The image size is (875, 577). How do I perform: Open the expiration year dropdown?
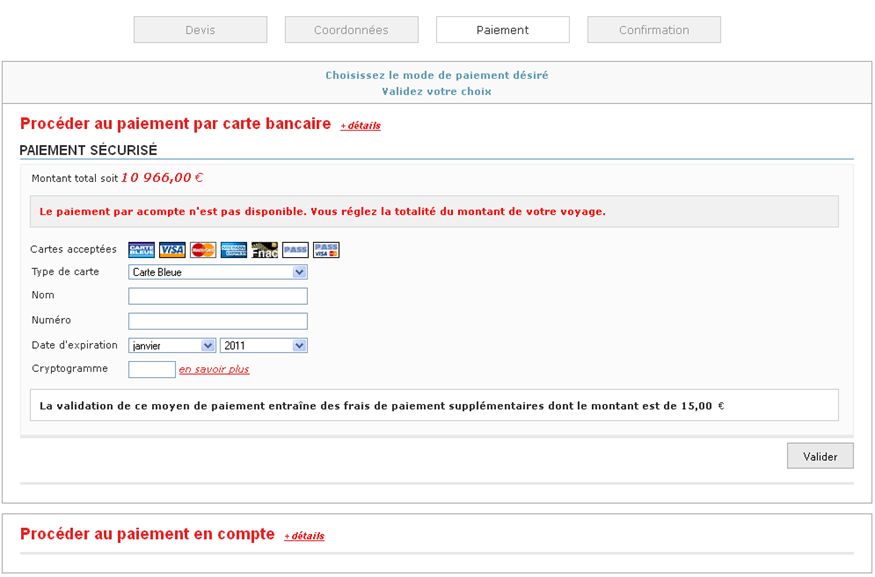263,346
